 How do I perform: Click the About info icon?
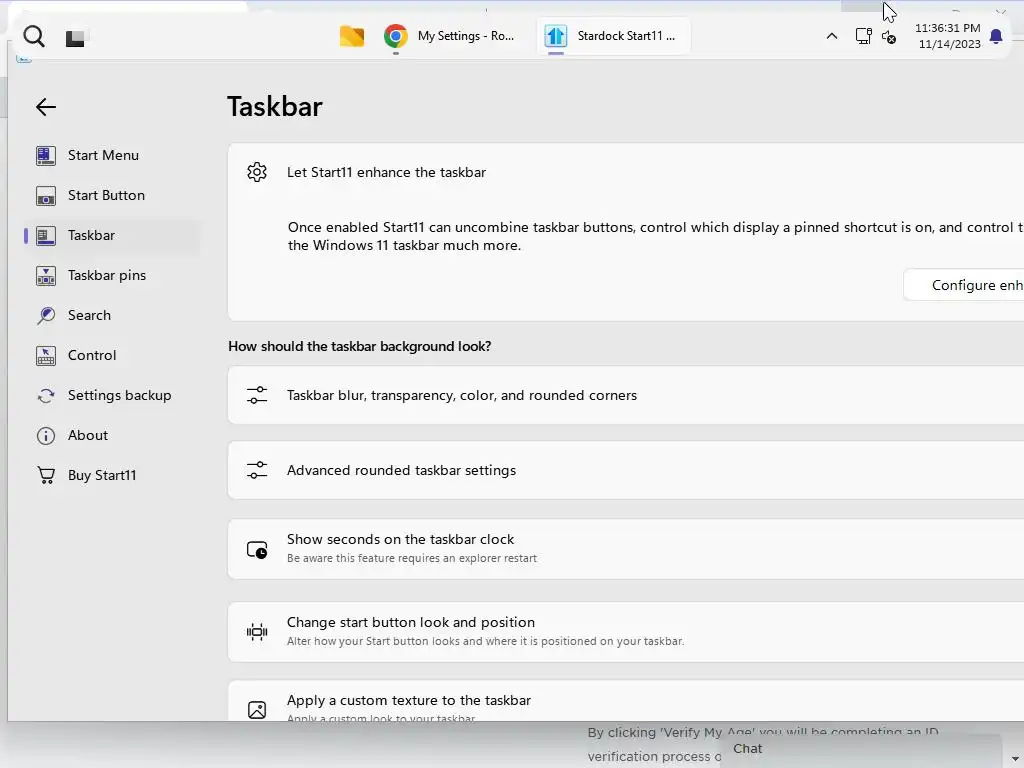coord(46,436)
